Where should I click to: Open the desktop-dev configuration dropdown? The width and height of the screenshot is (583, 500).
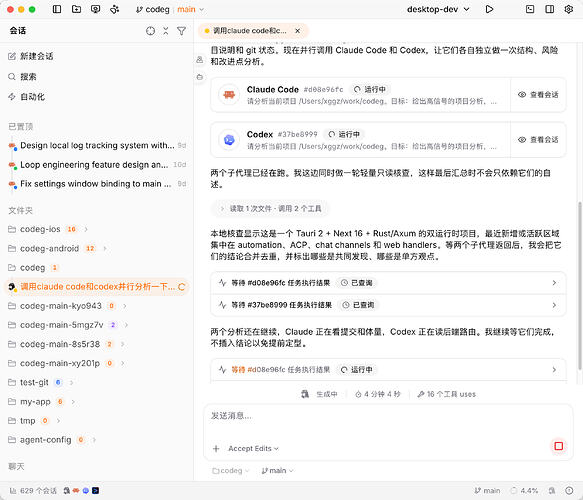tap(438, 9)
